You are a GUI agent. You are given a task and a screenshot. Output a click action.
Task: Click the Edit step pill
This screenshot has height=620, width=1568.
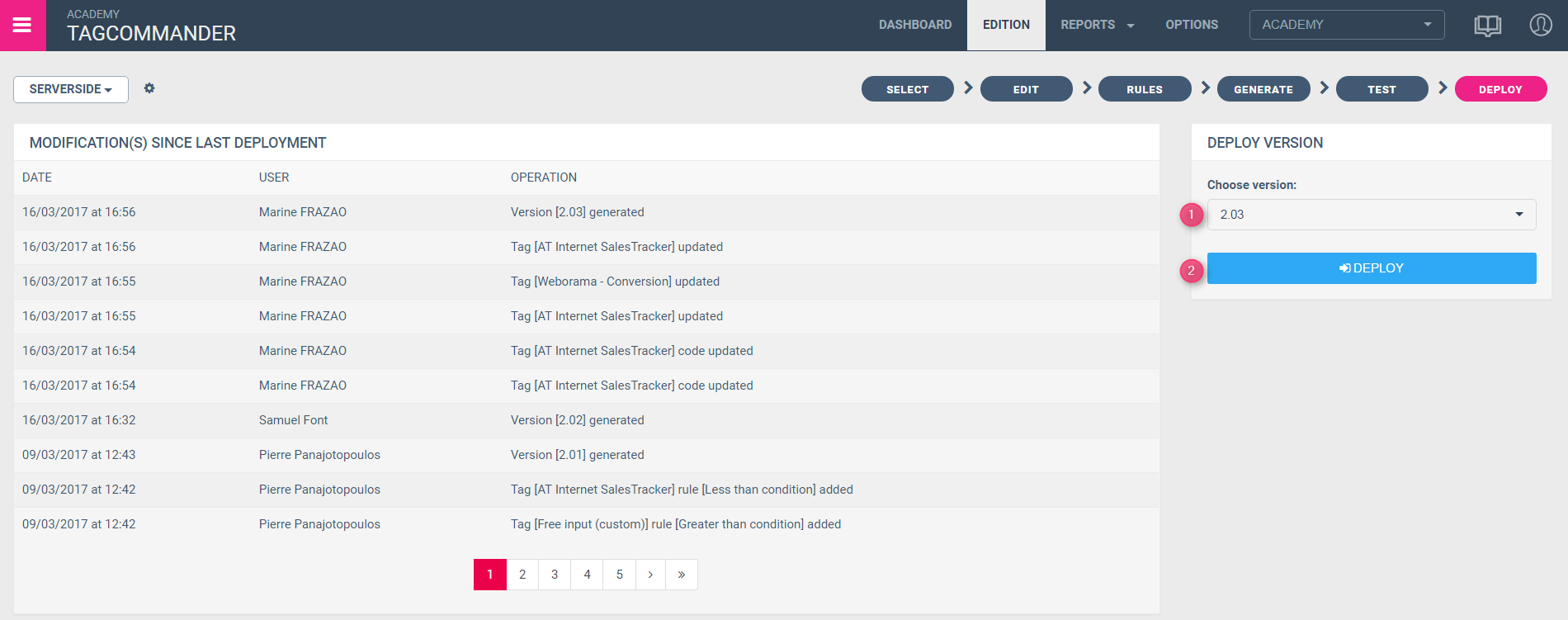(1026, 89)
